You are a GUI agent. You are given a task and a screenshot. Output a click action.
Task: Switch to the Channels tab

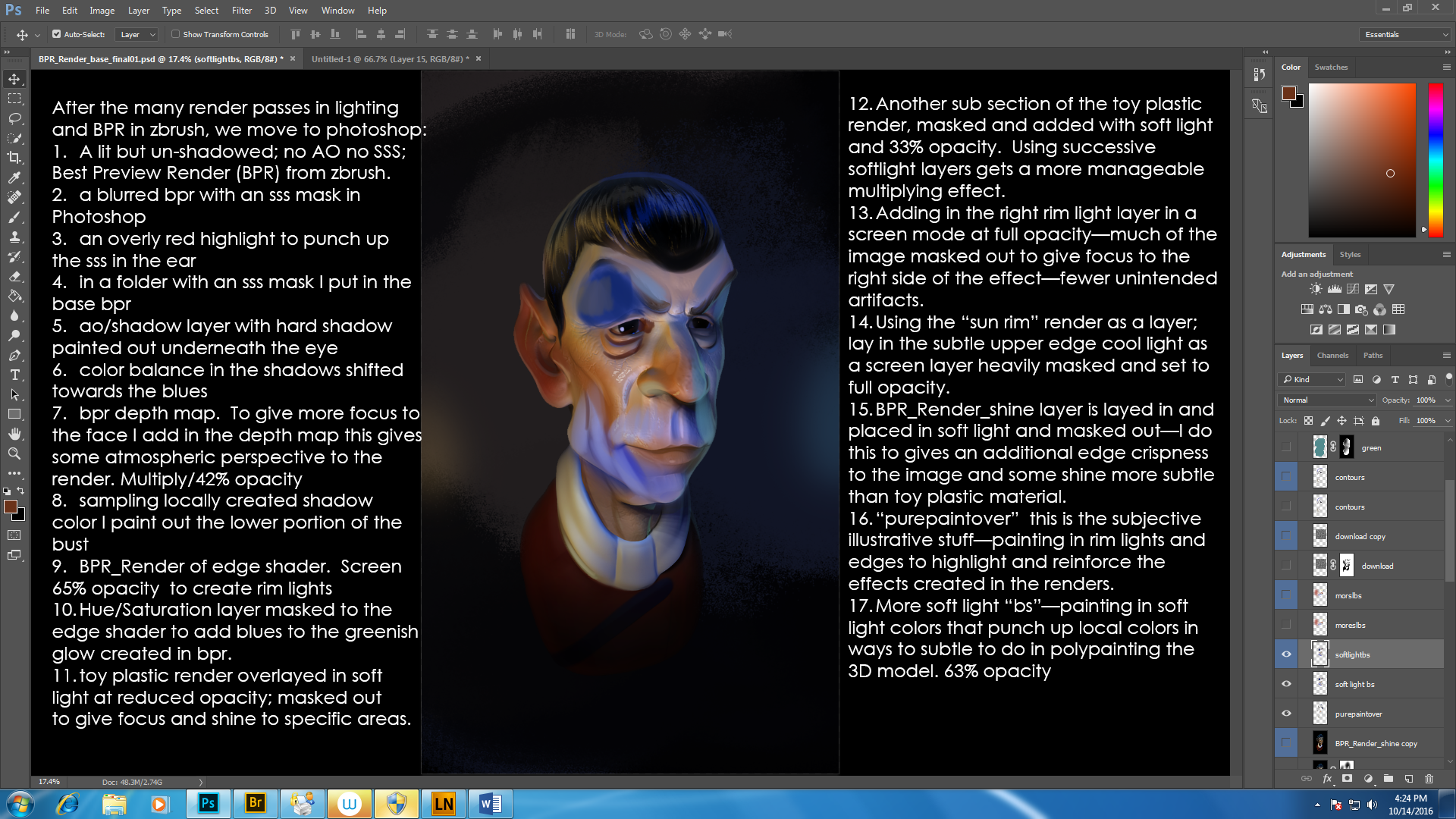click(1332, 355)
